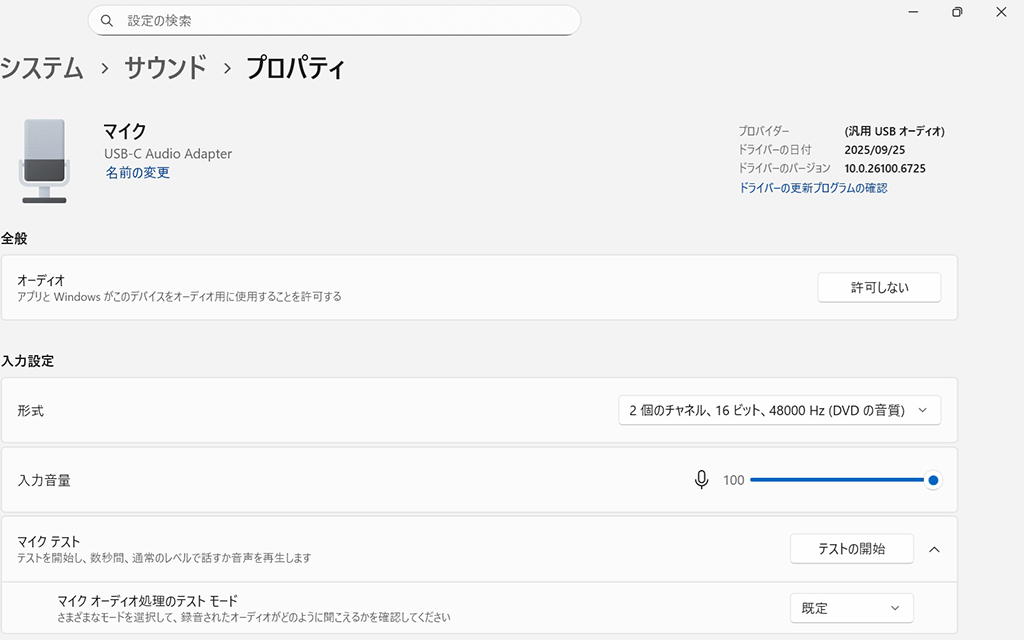Select the プロパティ breadcrumb heading

(x=296, y=69)
